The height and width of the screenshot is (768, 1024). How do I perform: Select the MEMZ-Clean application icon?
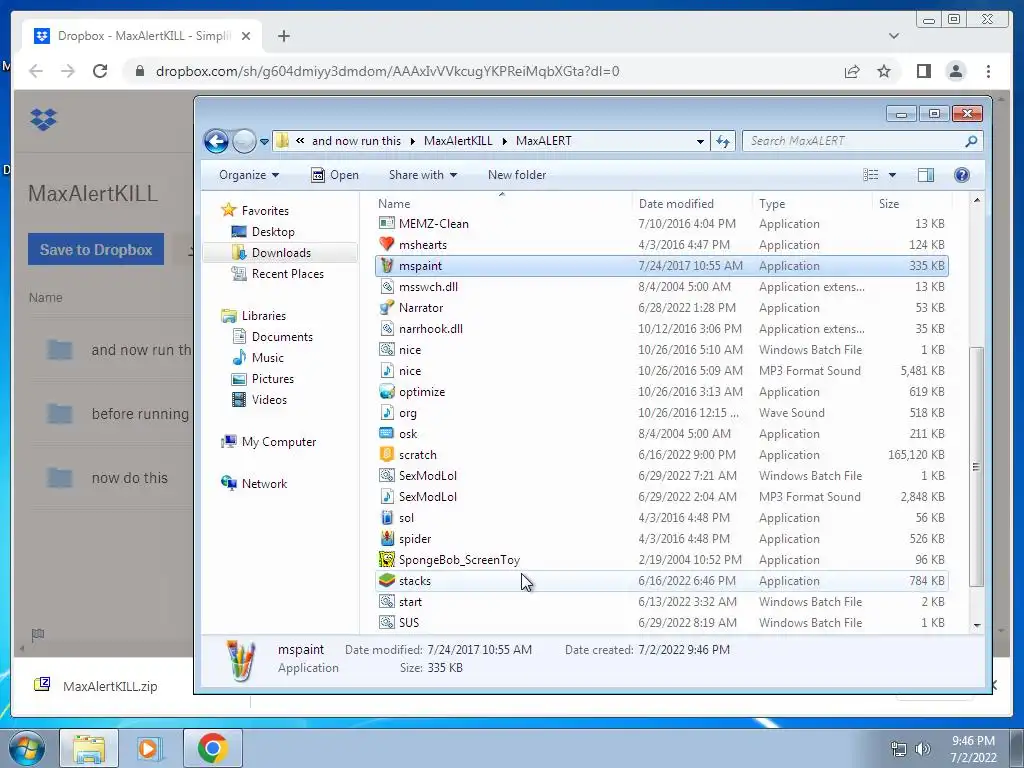coord(387,223)
